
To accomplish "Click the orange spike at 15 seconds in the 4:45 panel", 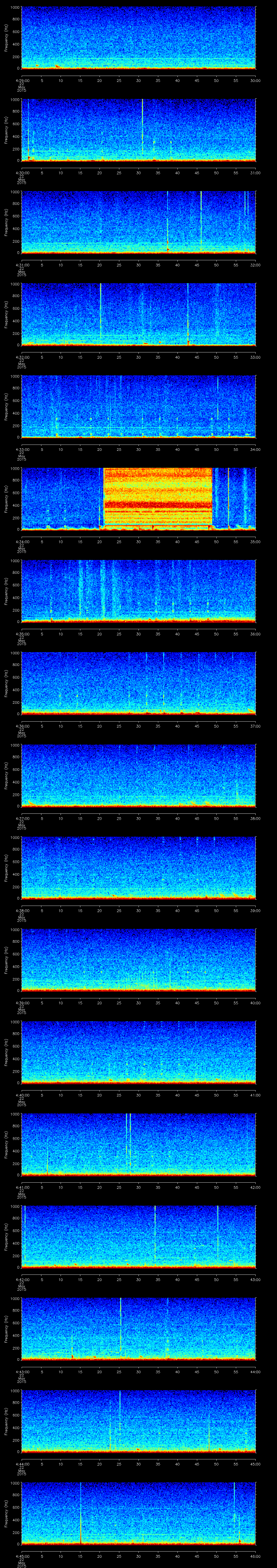I will point(80,1513).
